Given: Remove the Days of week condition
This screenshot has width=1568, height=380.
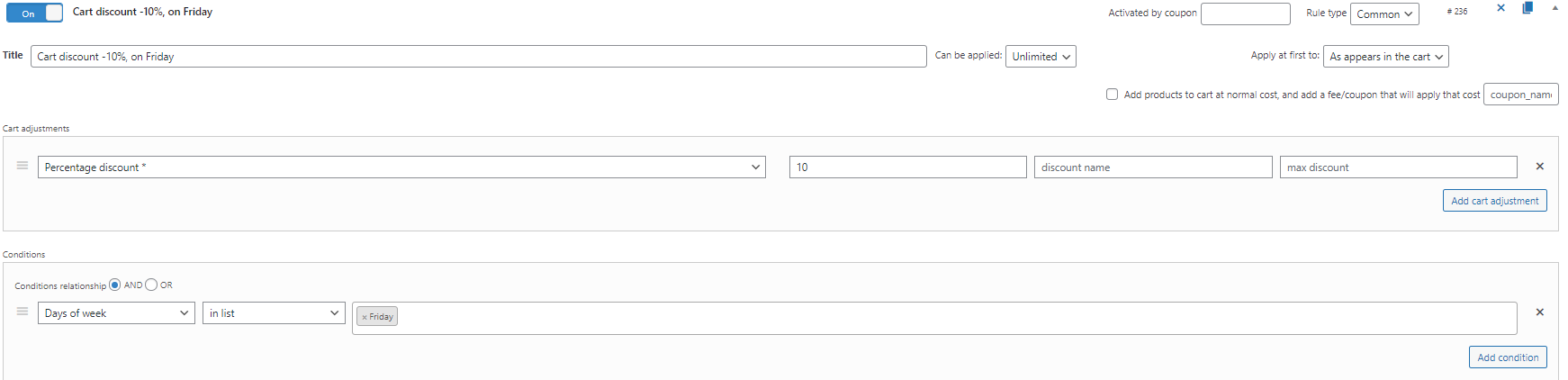Looking at the screenshot, I should tap(1539, 312).
